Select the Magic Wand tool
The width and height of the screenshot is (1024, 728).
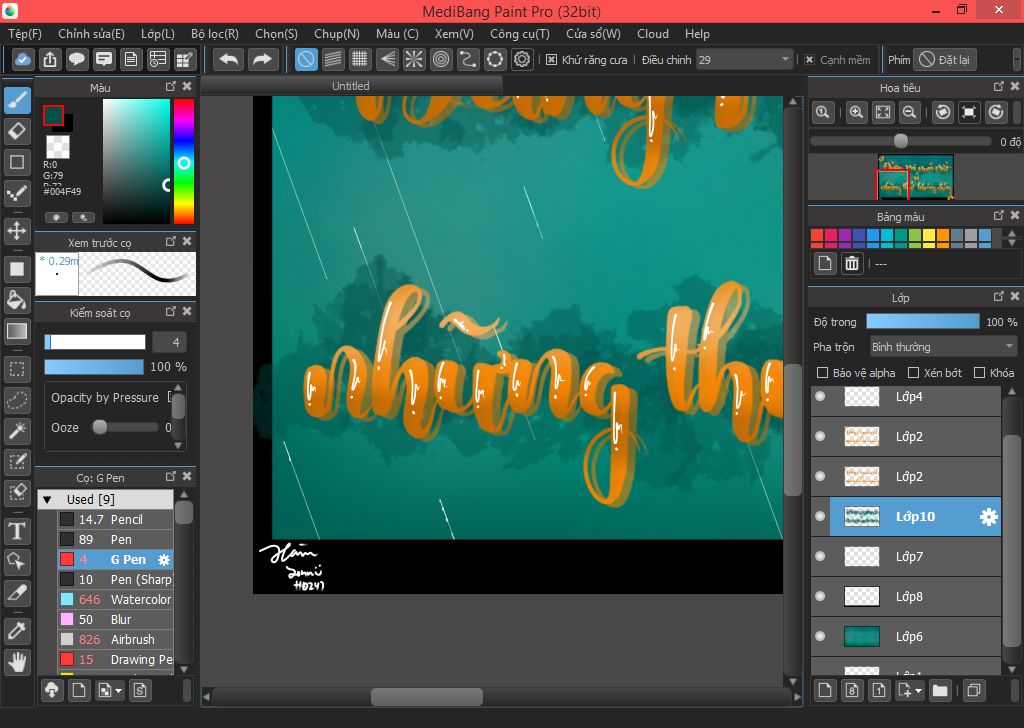pos(18,430)
